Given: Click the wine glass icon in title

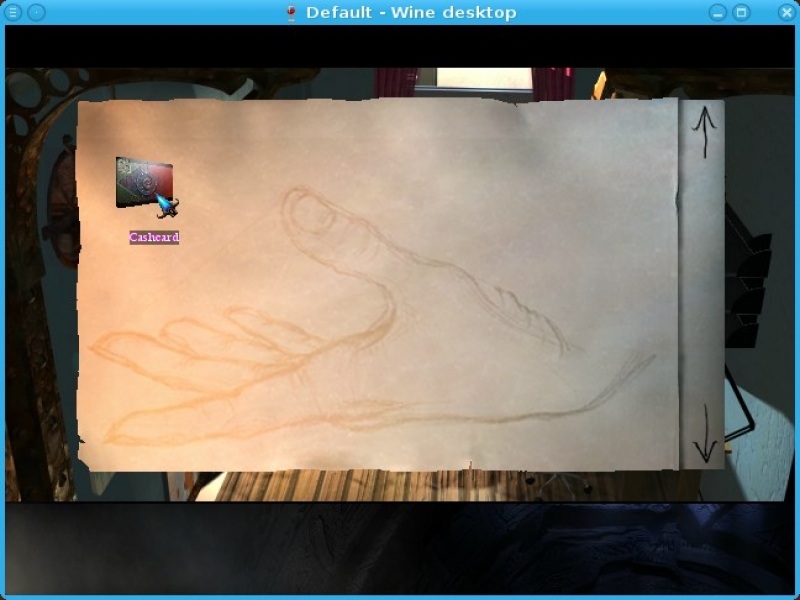Looking at the screenshot, I should [x=292, y=13].
